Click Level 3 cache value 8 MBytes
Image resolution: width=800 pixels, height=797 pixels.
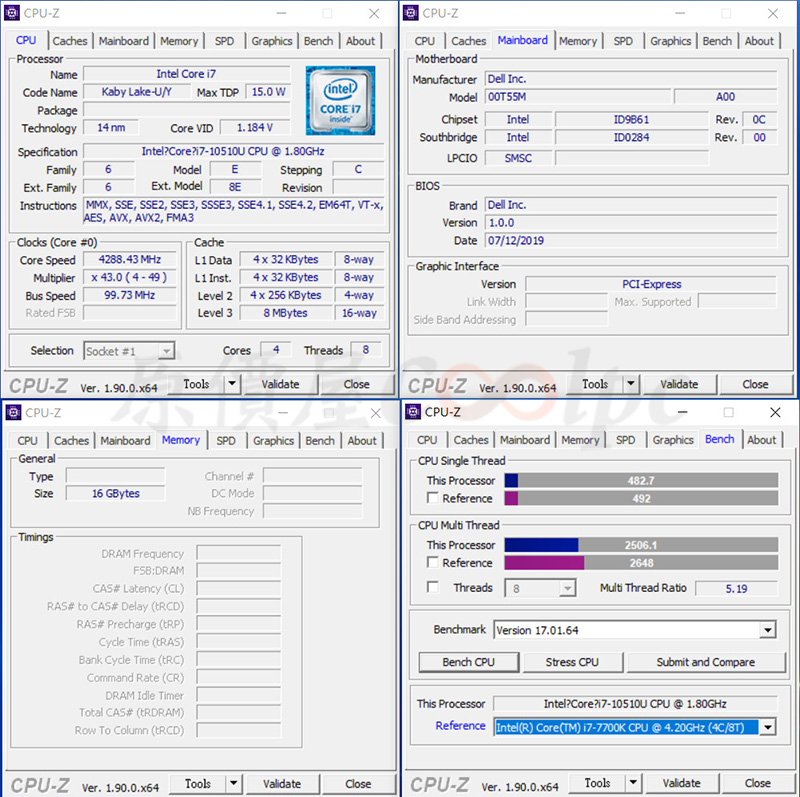point(286,313)
